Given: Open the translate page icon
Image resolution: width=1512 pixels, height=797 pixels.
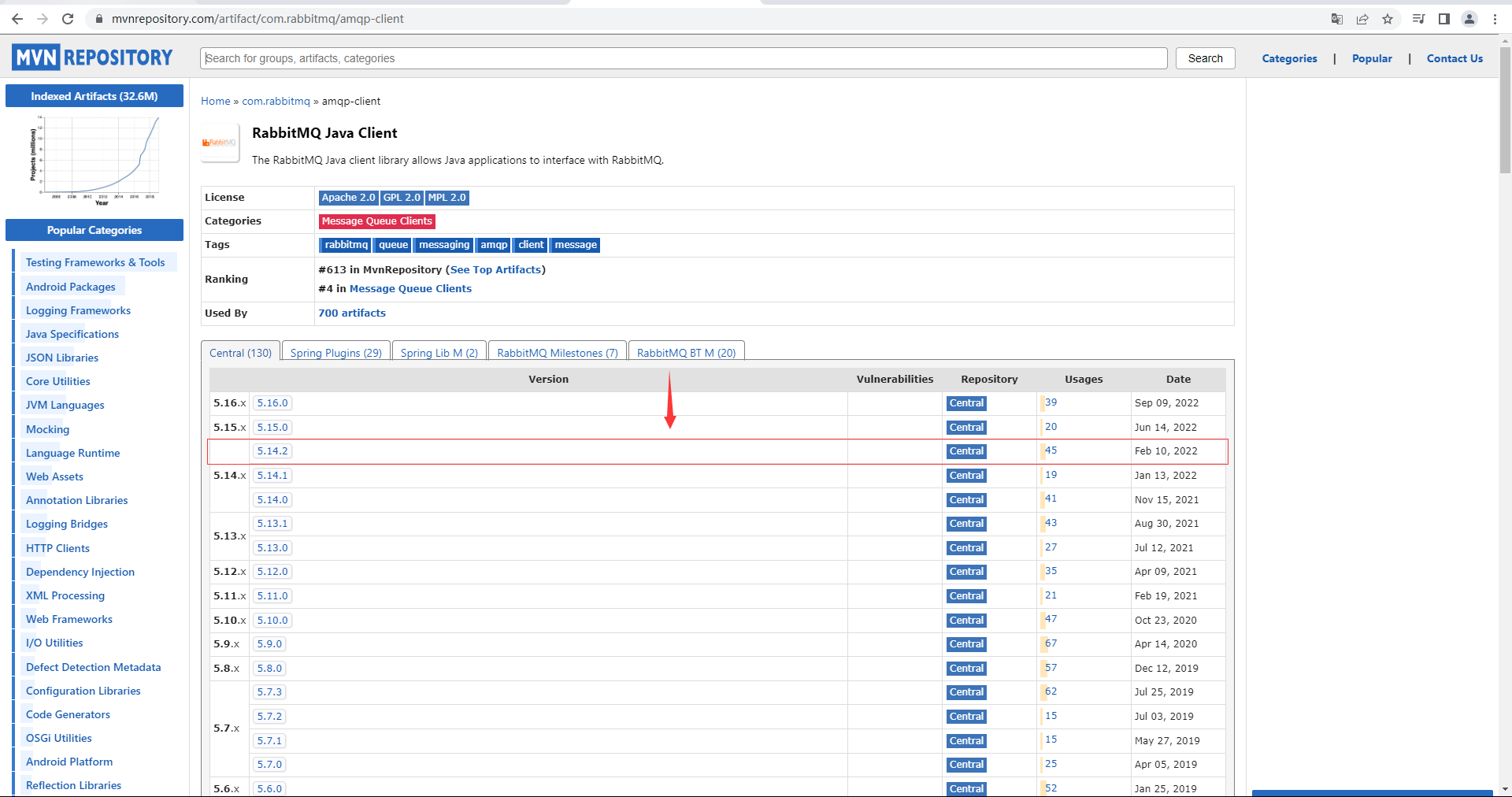Looking at the screenshot, I should [x=1337, y=19].
